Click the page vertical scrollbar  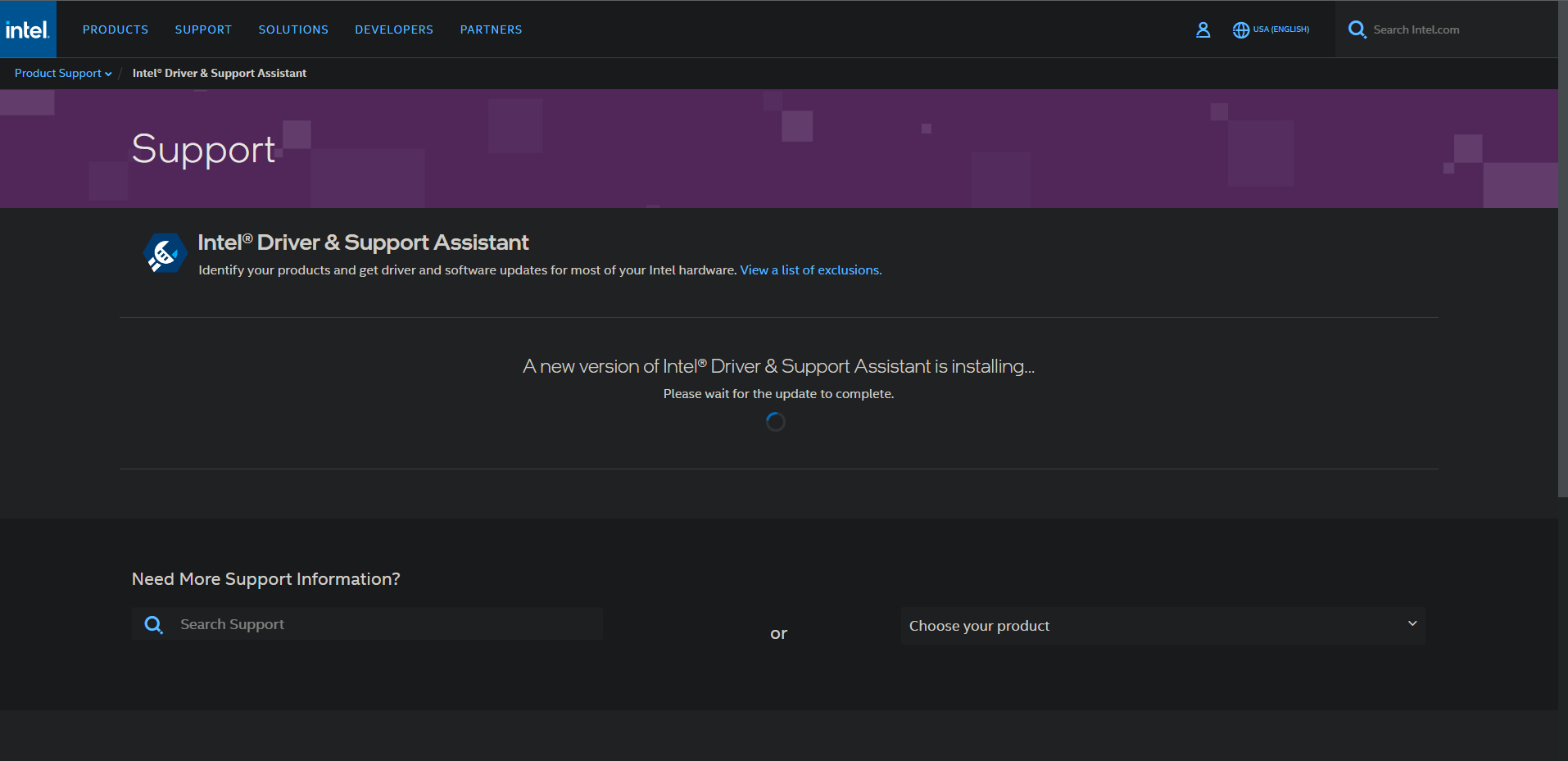coord(1562,248)
